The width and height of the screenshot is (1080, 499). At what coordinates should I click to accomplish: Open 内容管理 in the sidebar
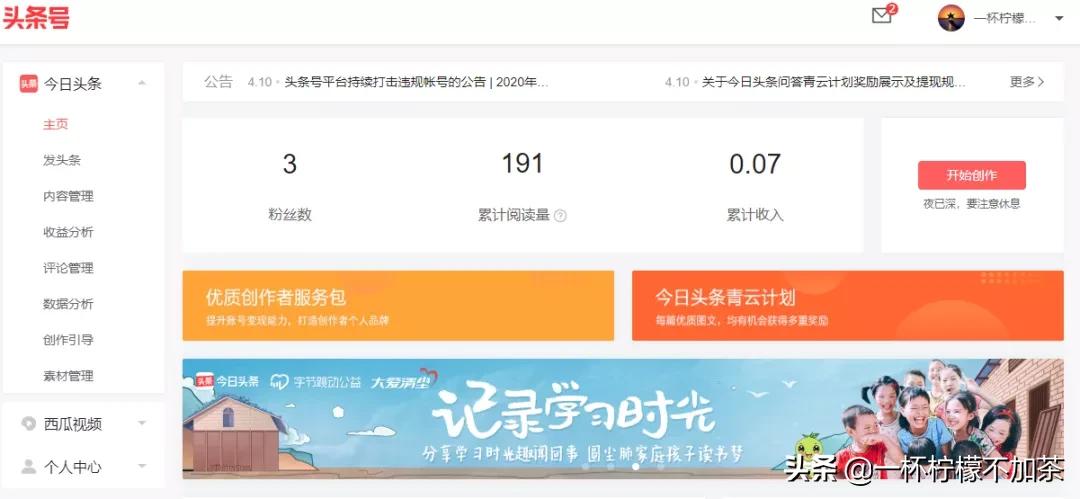pyautogui.click(x=68, y=196)
